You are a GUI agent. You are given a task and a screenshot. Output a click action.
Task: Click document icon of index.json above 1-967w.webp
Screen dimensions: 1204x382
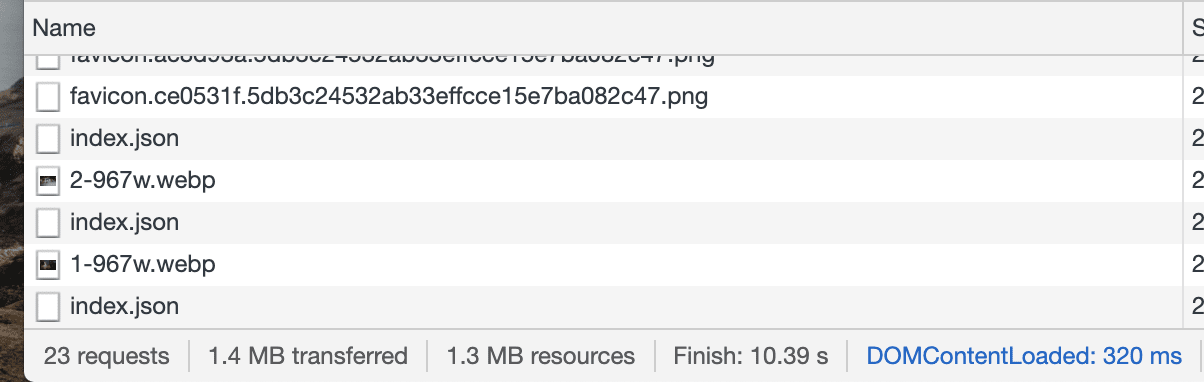click(x=47, y=223)
